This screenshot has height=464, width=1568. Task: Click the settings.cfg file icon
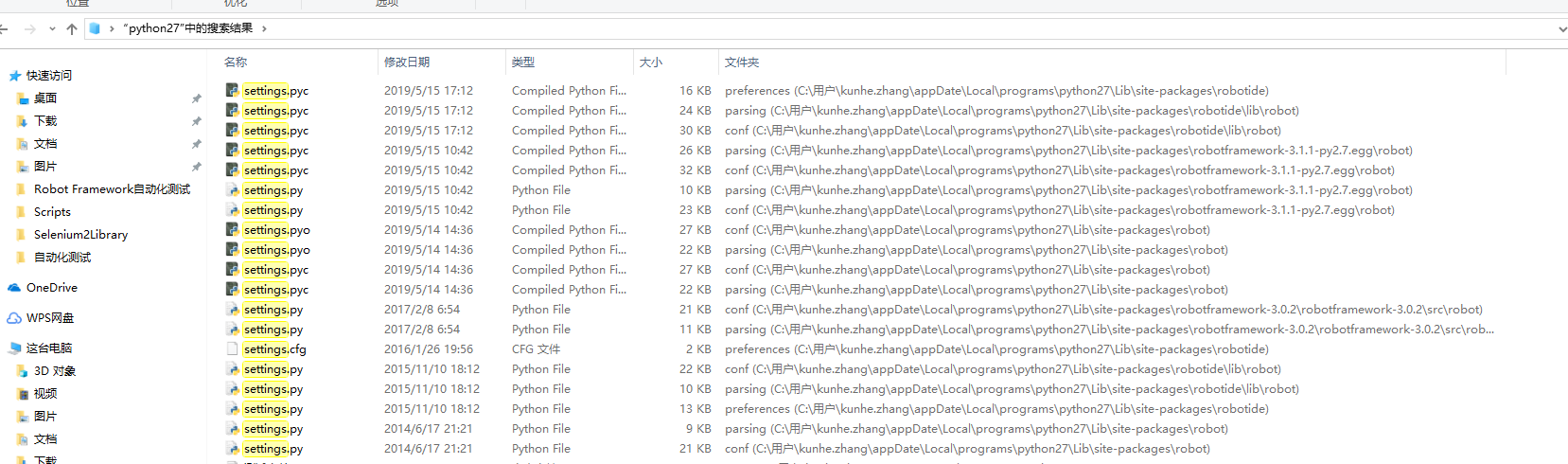click(x=232, y=349)
